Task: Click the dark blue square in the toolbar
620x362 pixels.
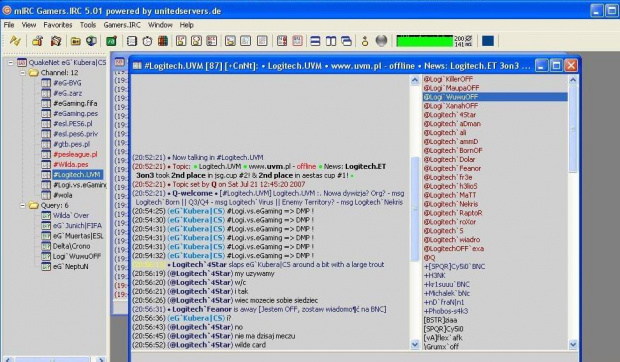Action: (488, 41)
